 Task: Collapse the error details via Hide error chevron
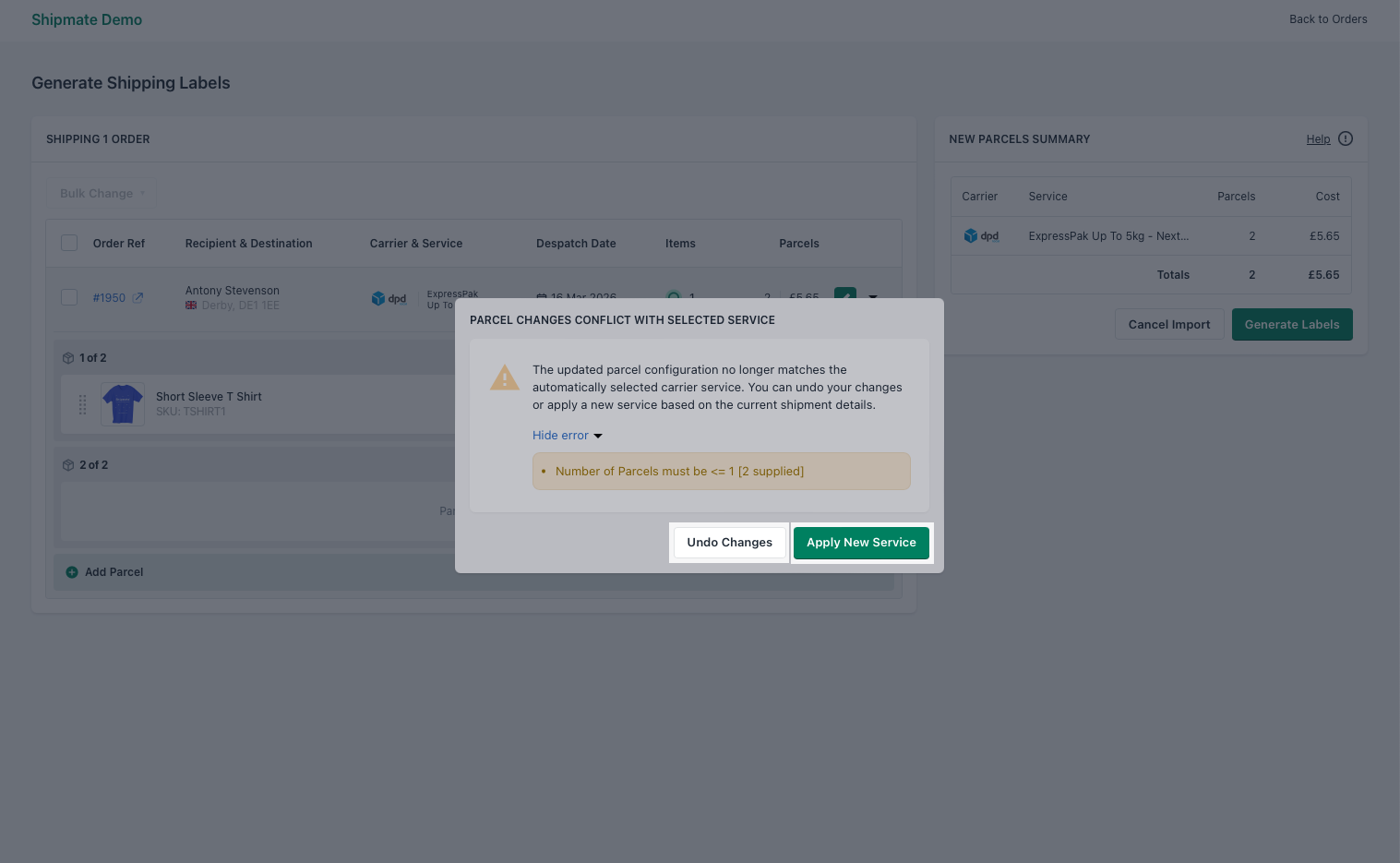click(x=597, y=435)
